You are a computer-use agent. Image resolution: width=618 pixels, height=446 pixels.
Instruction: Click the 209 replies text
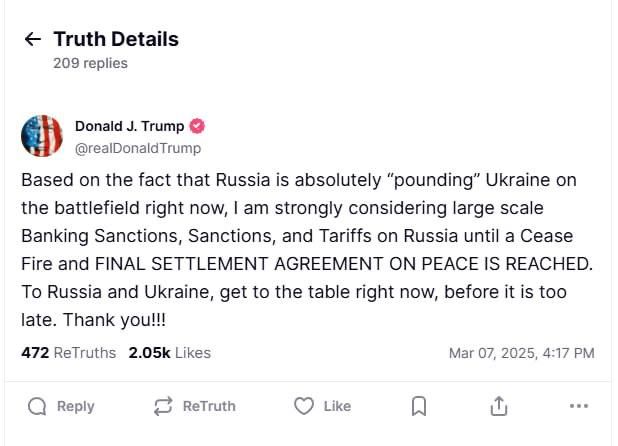[x=90, y=63]
